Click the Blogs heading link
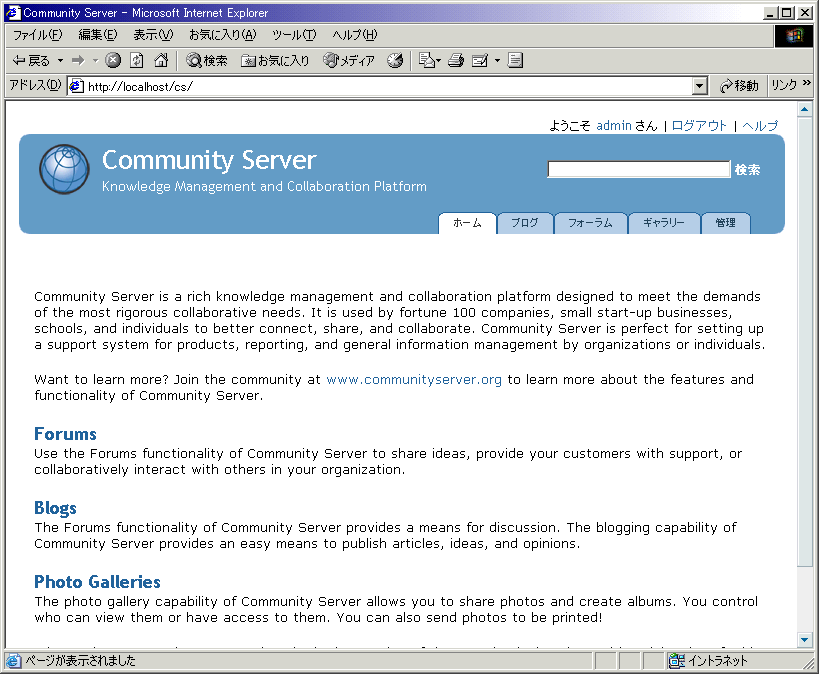Viewport: 819px width, 674px height. (55, 508)
